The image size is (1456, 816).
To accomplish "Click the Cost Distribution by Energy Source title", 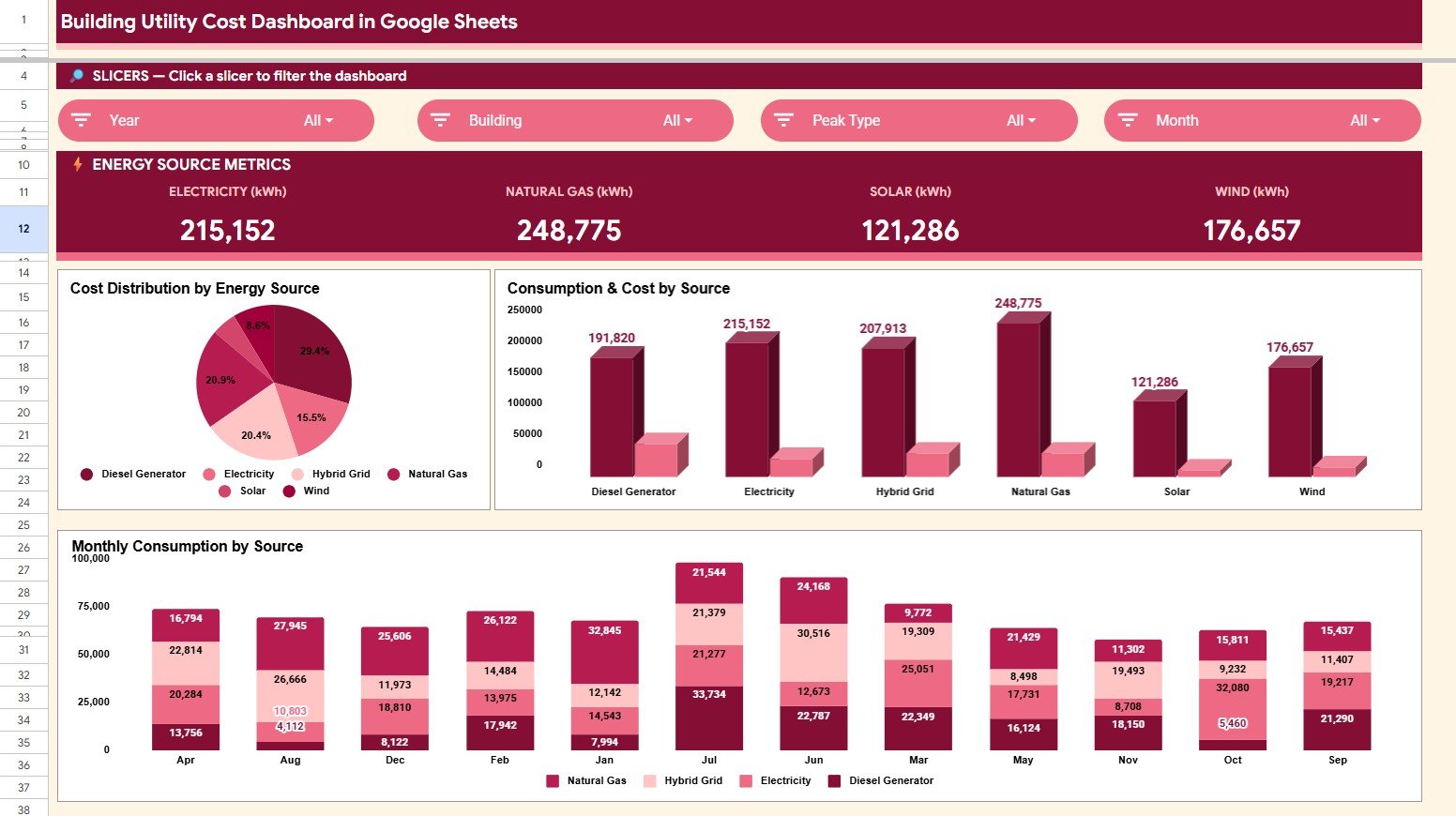I will pyautogui.click(x=194, y=289).
